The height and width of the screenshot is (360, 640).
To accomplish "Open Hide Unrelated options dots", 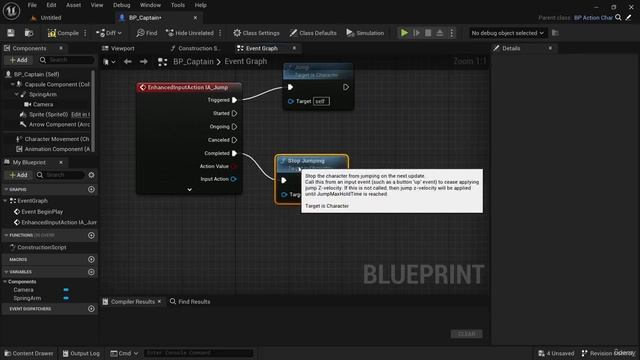I will [220, 33].
